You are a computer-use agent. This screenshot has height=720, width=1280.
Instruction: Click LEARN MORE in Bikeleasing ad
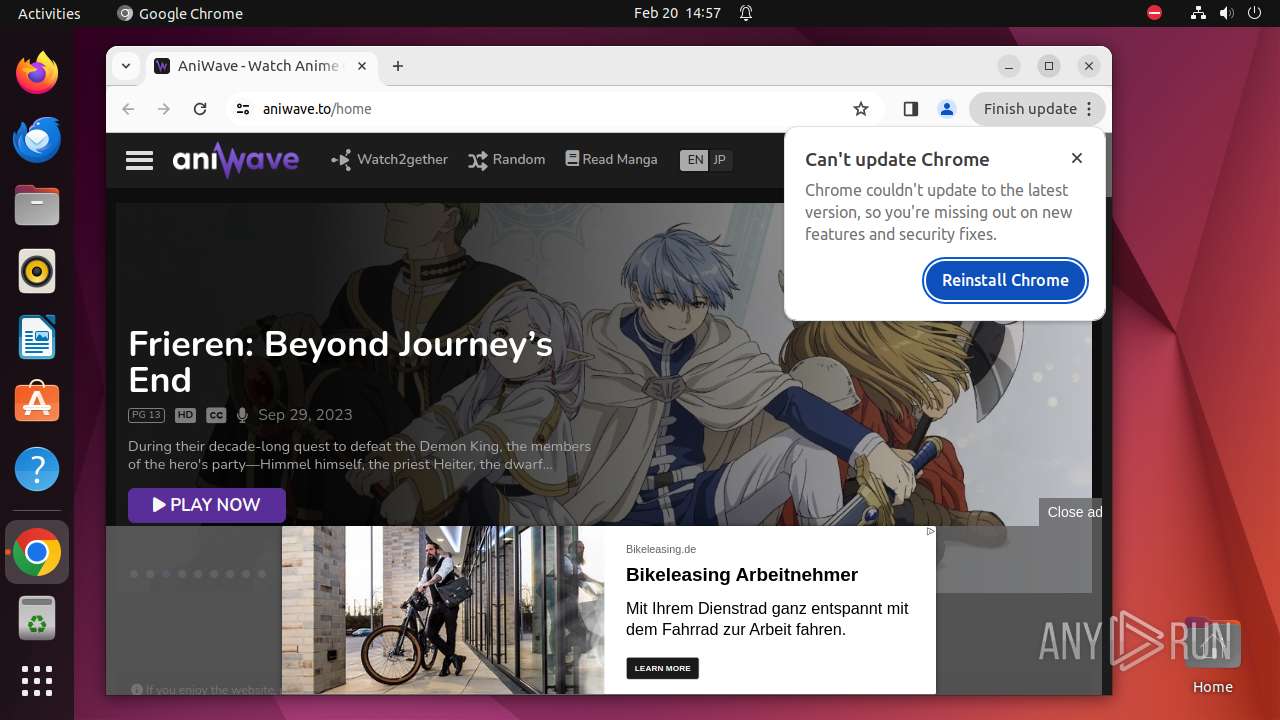pos(662,668)
